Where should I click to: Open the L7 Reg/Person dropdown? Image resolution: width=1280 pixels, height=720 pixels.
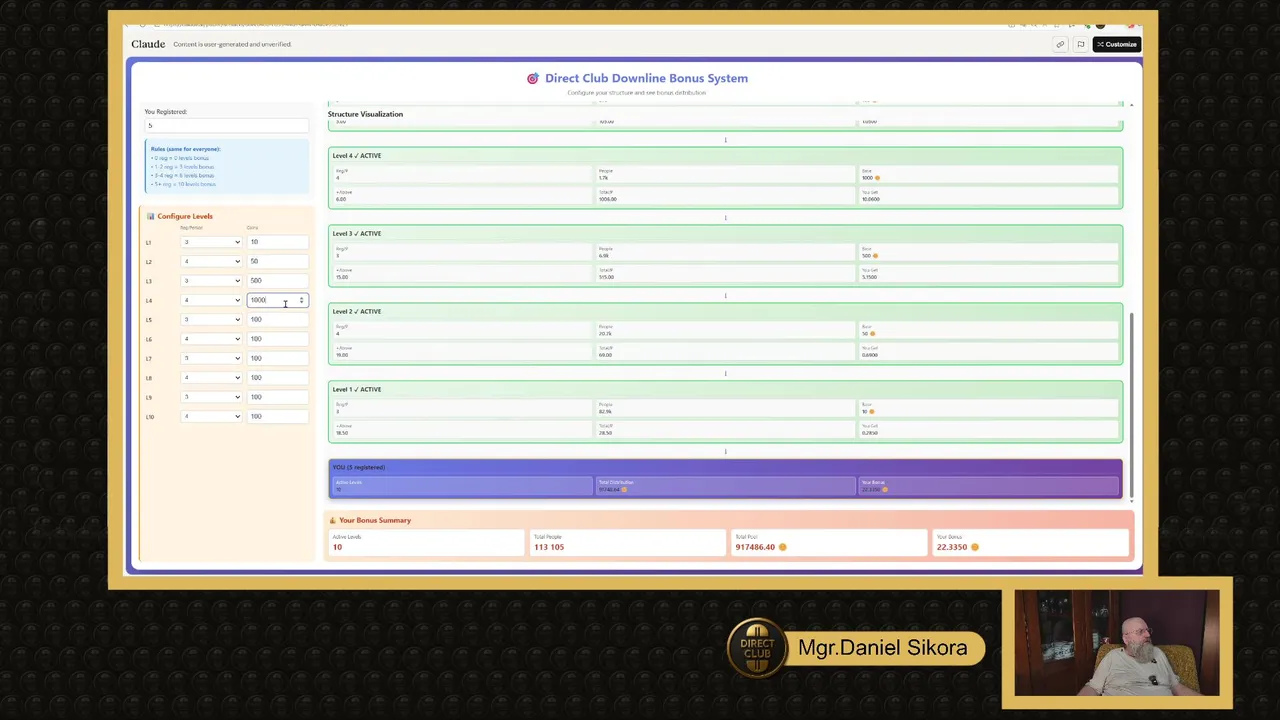coord(211,358)
